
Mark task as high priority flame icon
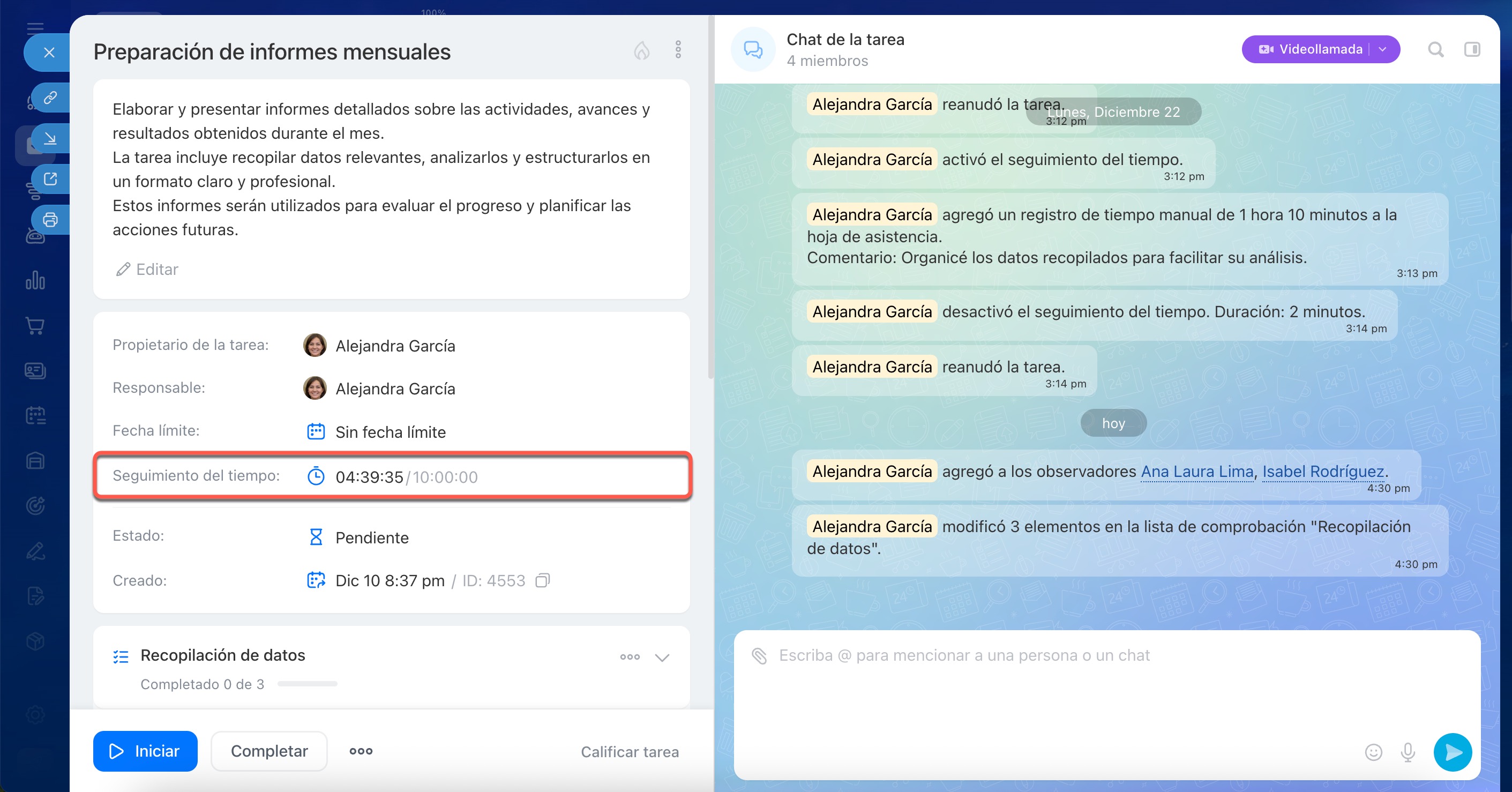click(641, 50)
